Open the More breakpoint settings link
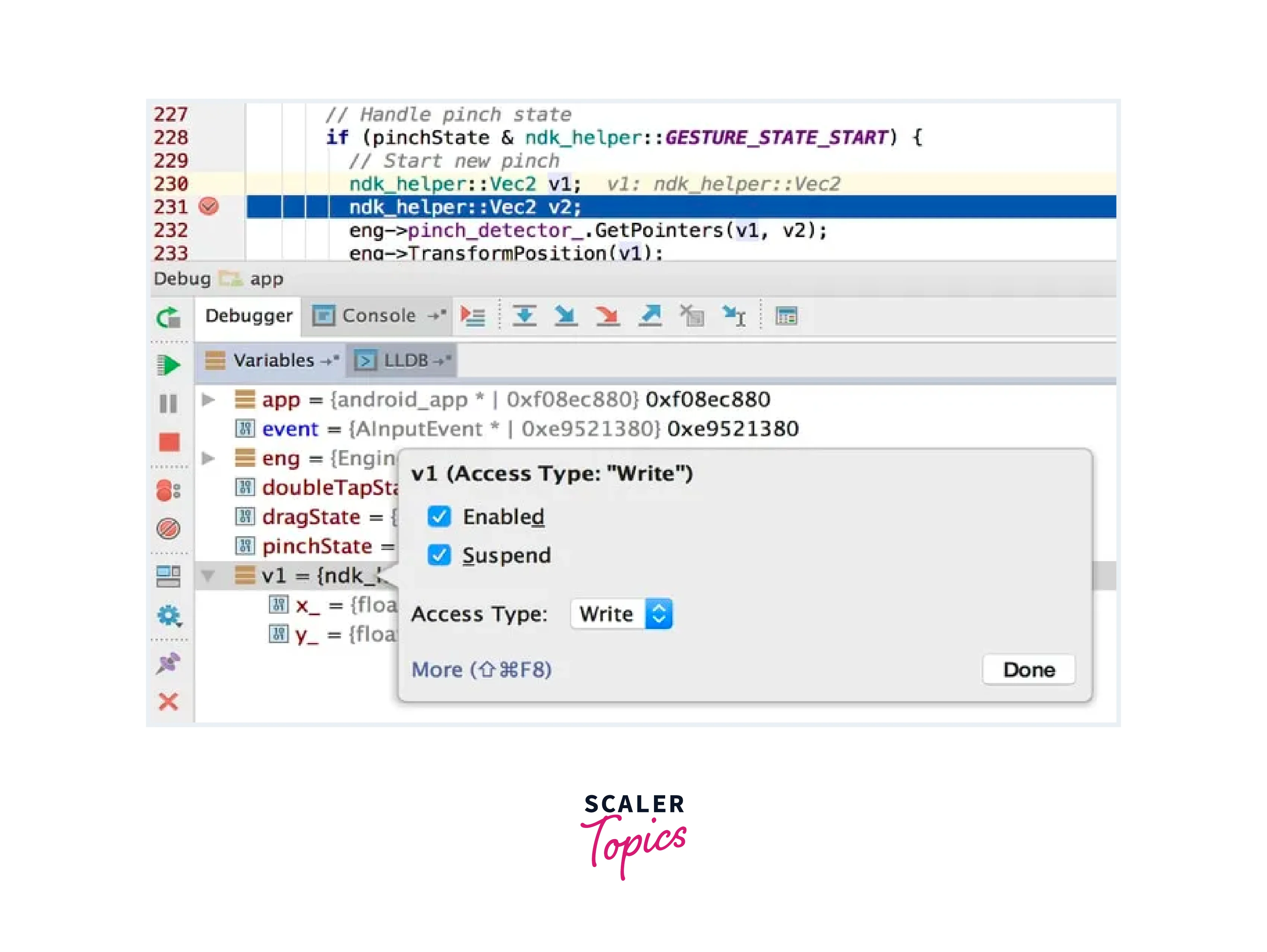 pyautogui.click(x=481, y=669)
